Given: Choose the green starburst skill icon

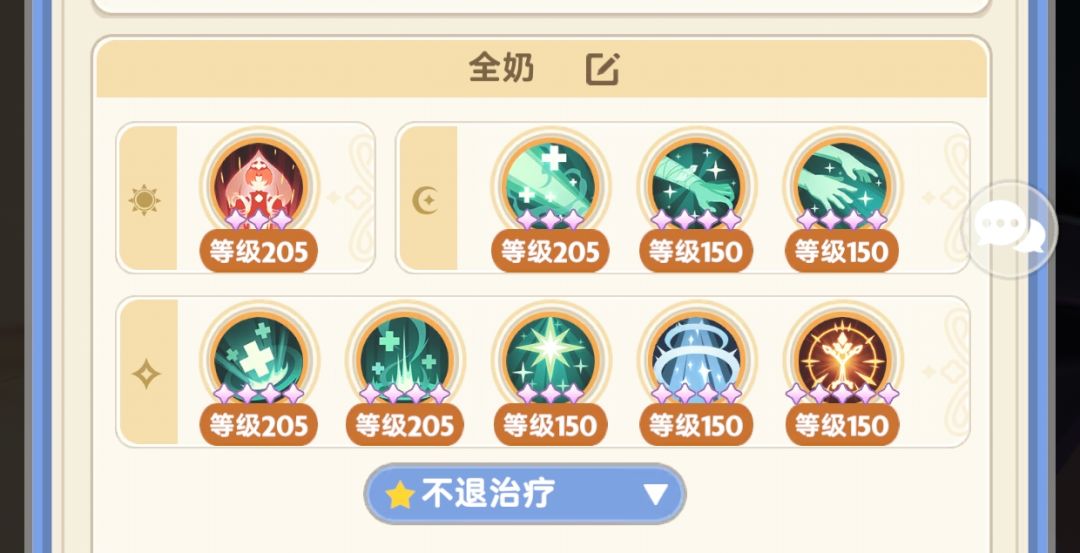Looking at the screenshot, I should pyautogui.click(x=550, y=359).
